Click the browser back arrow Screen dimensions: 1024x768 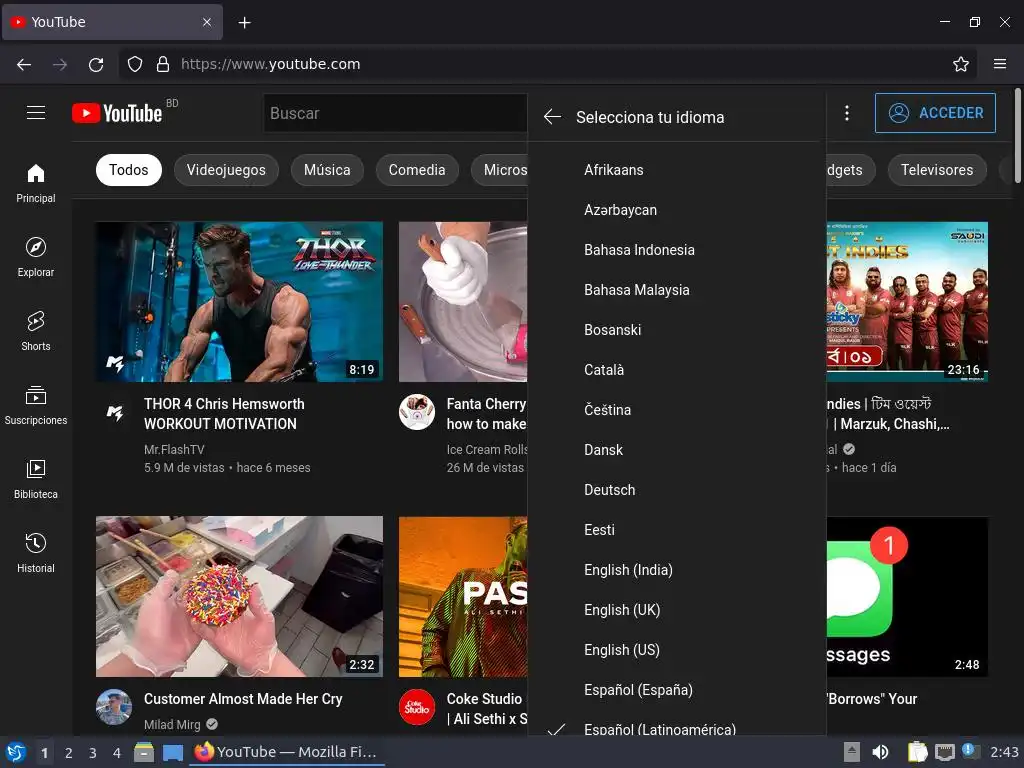[24, 64]
